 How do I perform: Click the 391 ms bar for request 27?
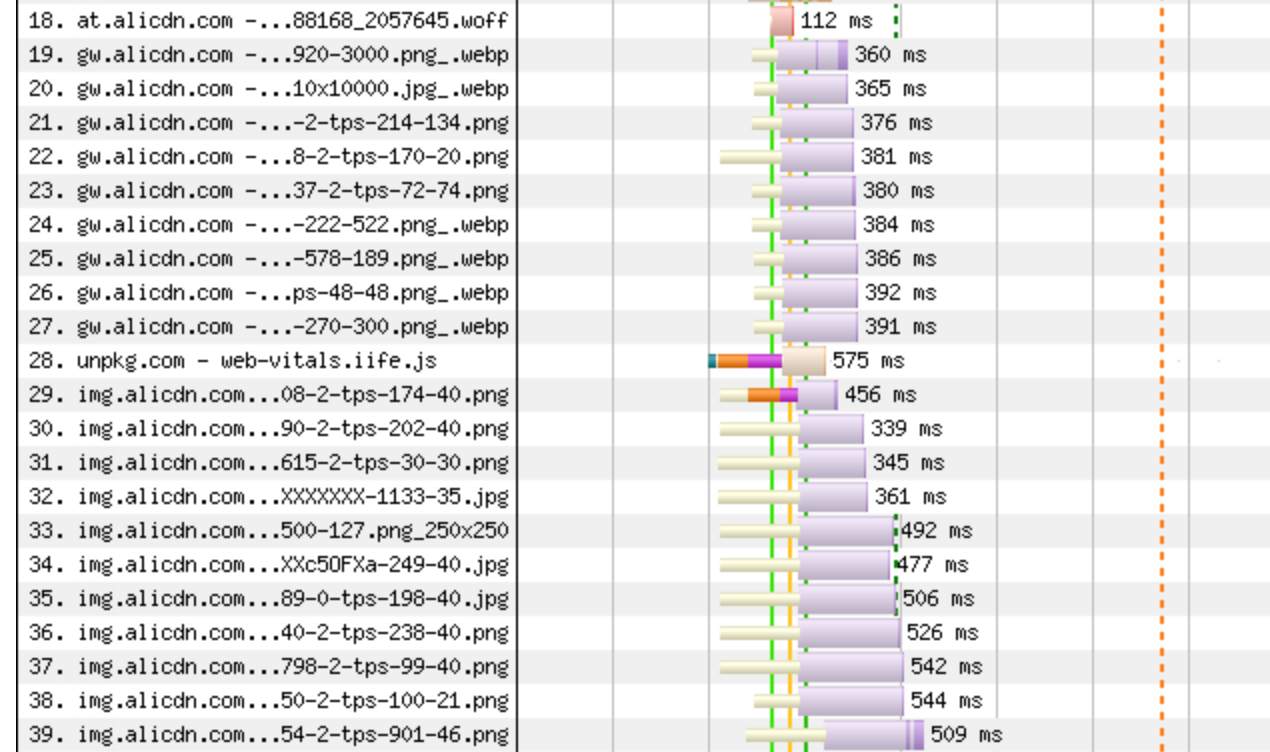[x=806, y=326]
